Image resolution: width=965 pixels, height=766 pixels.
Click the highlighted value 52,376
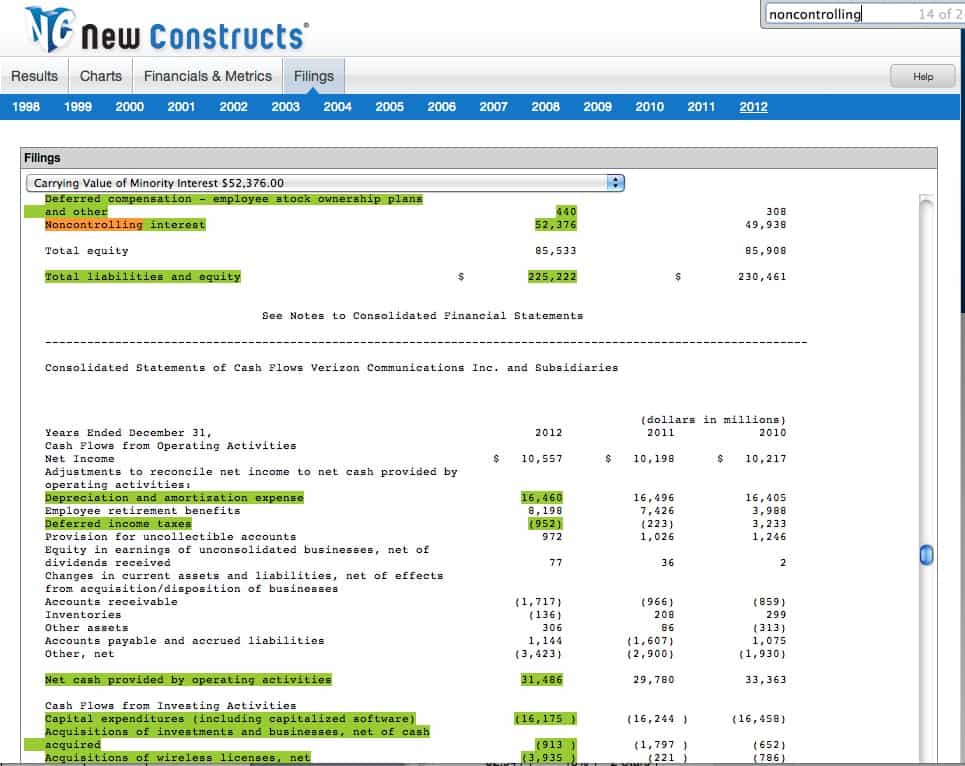556,225
